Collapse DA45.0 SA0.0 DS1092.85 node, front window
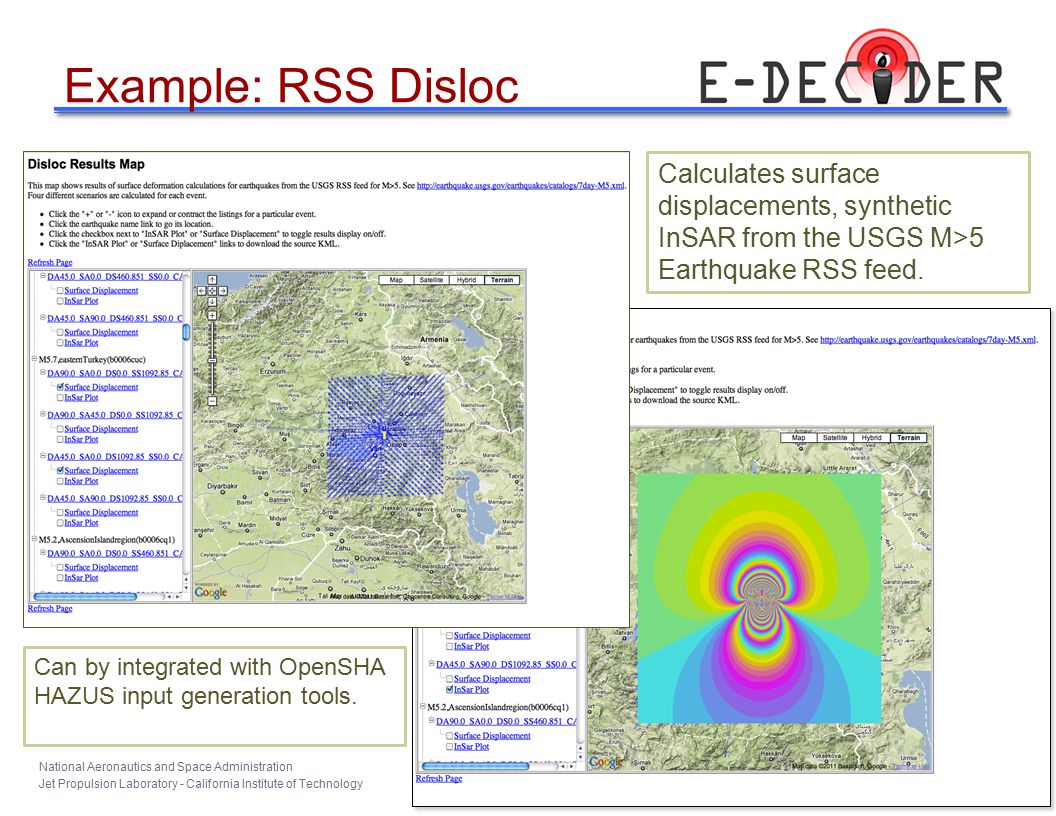 point(42,456)
